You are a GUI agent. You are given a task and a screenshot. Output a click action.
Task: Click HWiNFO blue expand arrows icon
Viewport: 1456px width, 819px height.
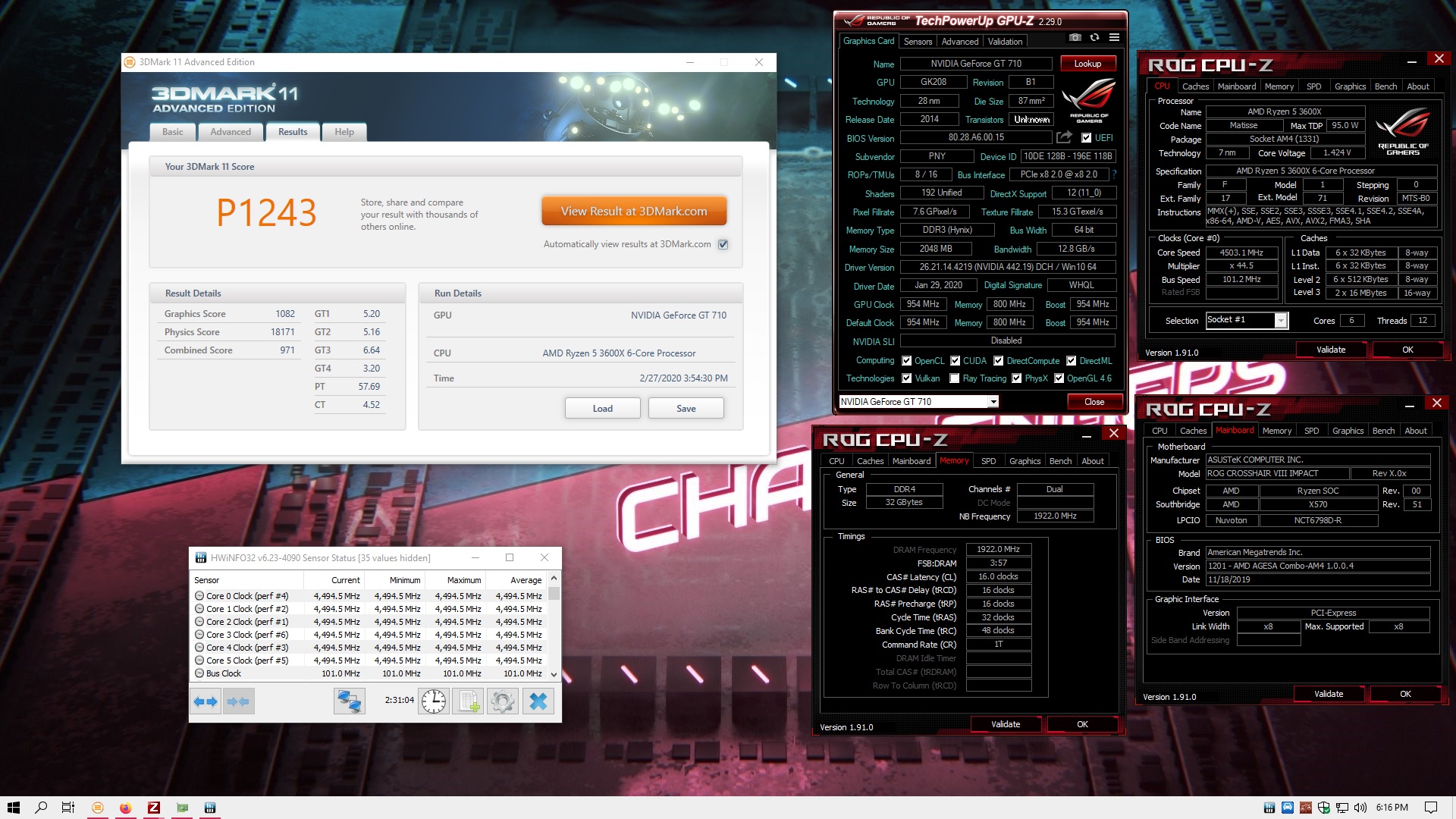click(x=206, y=701)
